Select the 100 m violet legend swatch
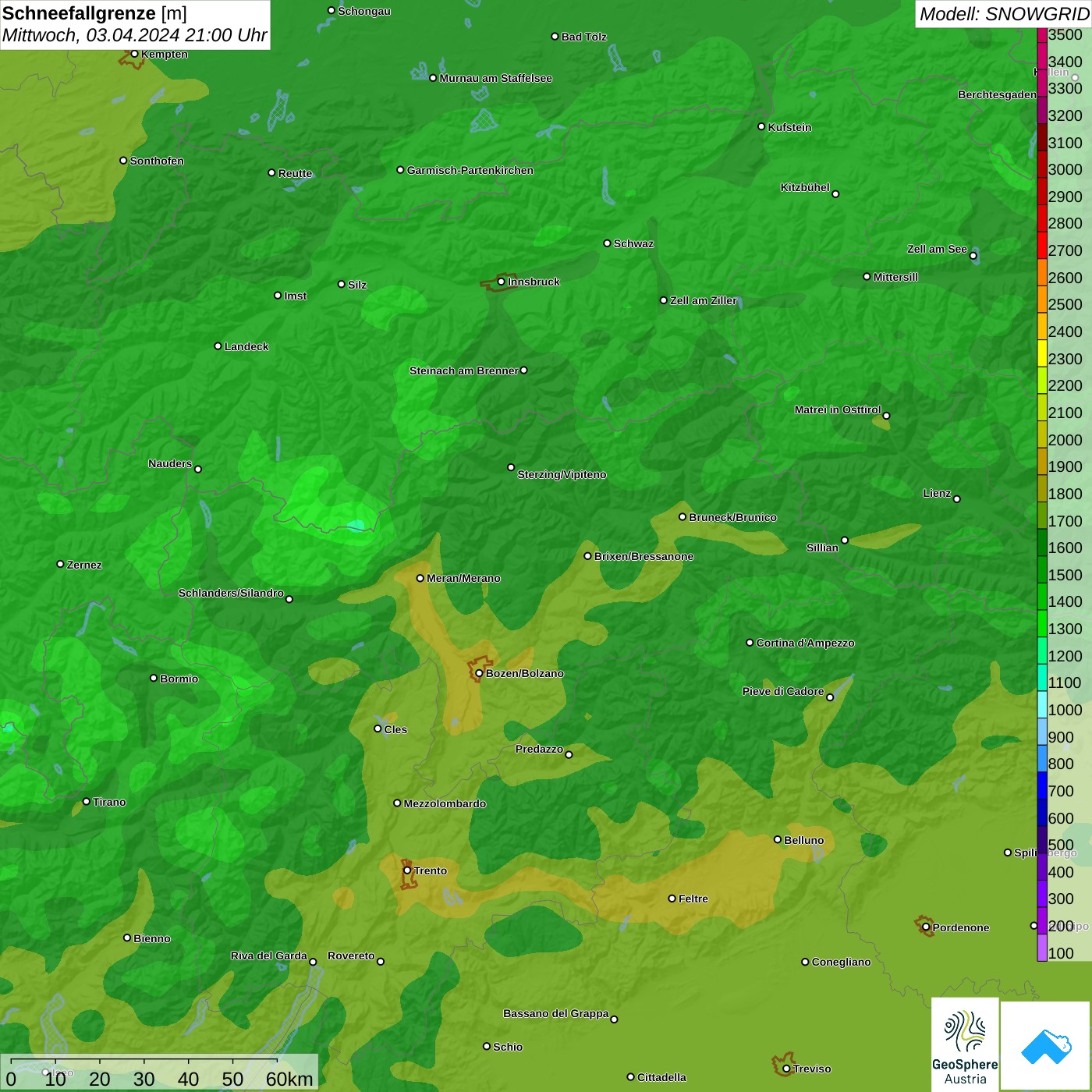 pyautogui.click(x=1041, y=948)
